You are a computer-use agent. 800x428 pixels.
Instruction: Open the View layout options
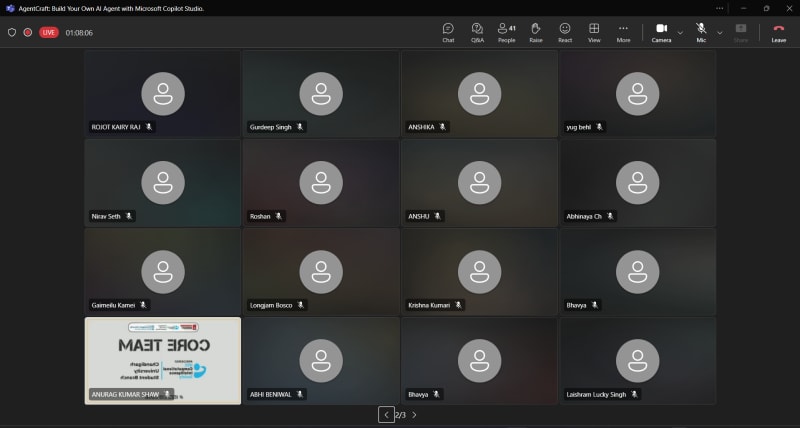point(594,33)
